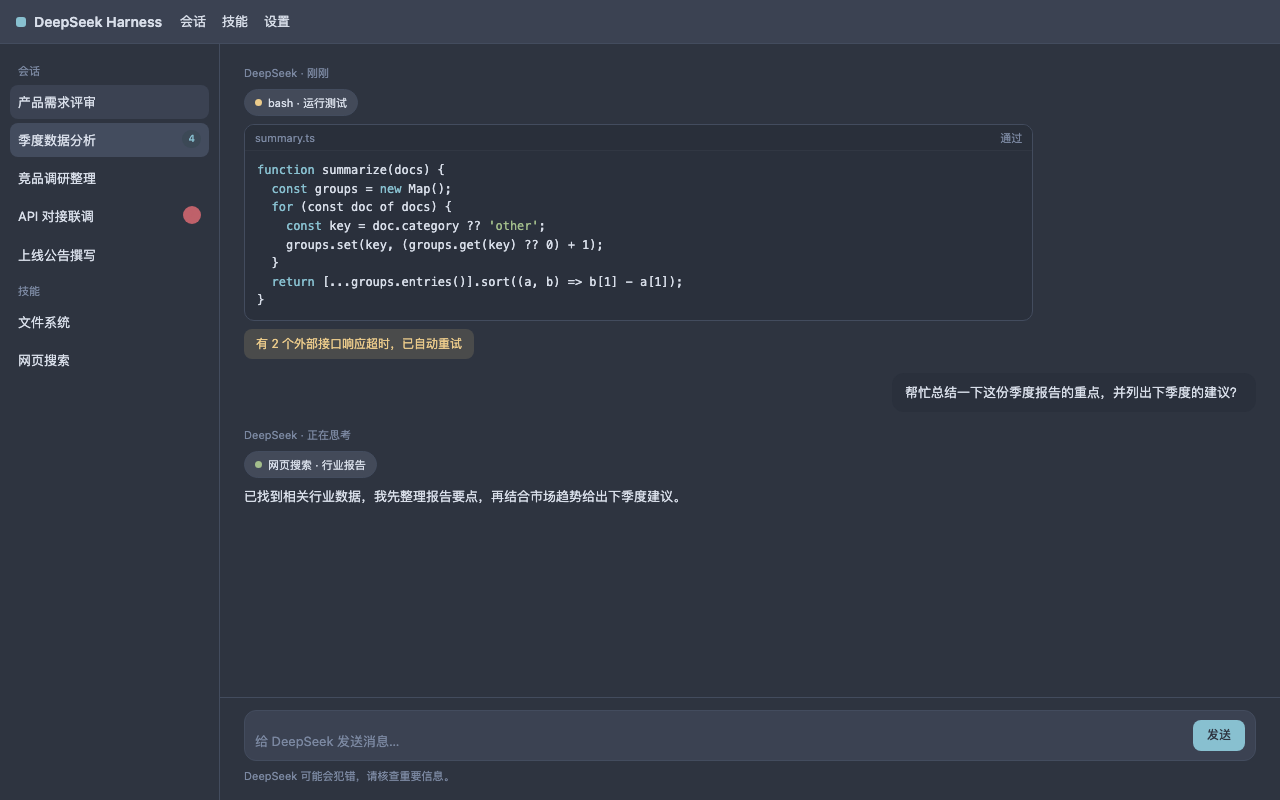Click the function summarize(docs) code line
This screenshot has width=1280, height=800.
351,170
